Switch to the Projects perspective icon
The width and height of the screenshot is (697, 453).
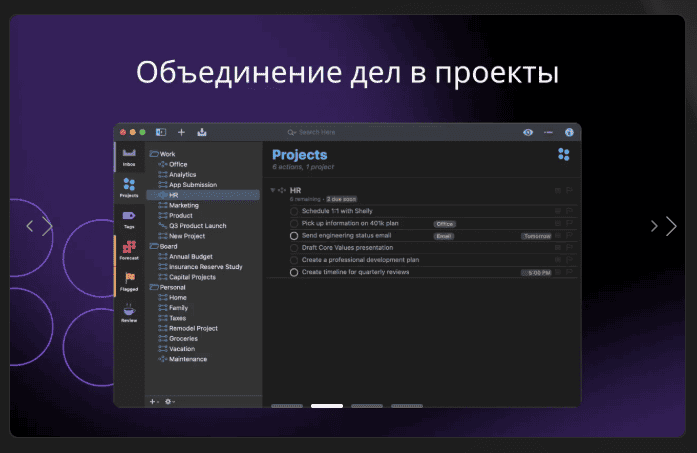tap(129, 187)
